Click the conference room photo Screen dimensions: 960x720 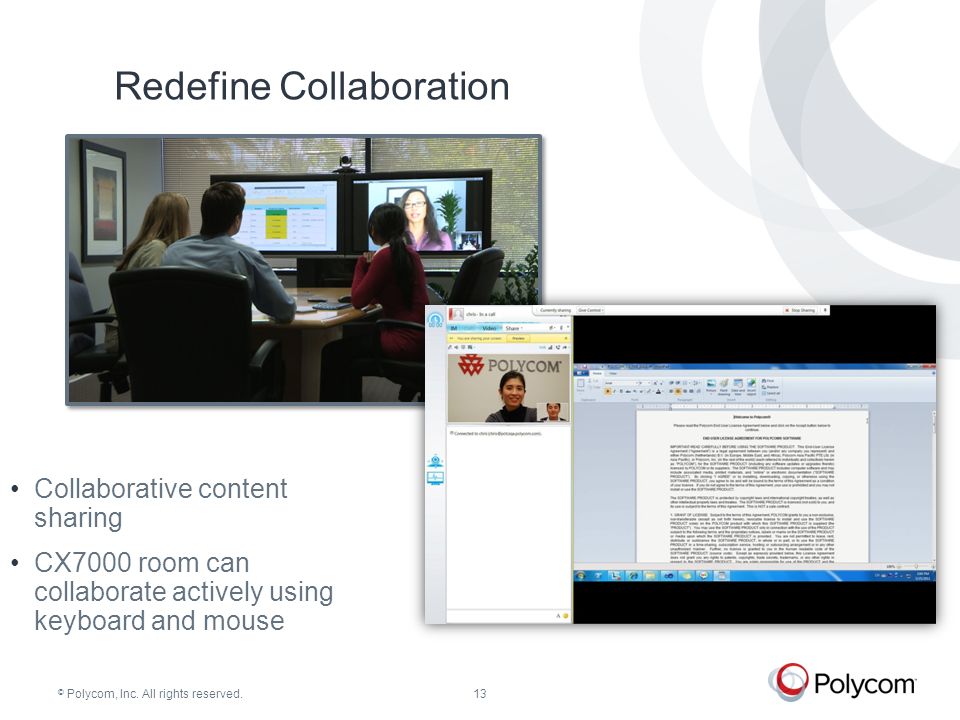[x=304, y=269]
